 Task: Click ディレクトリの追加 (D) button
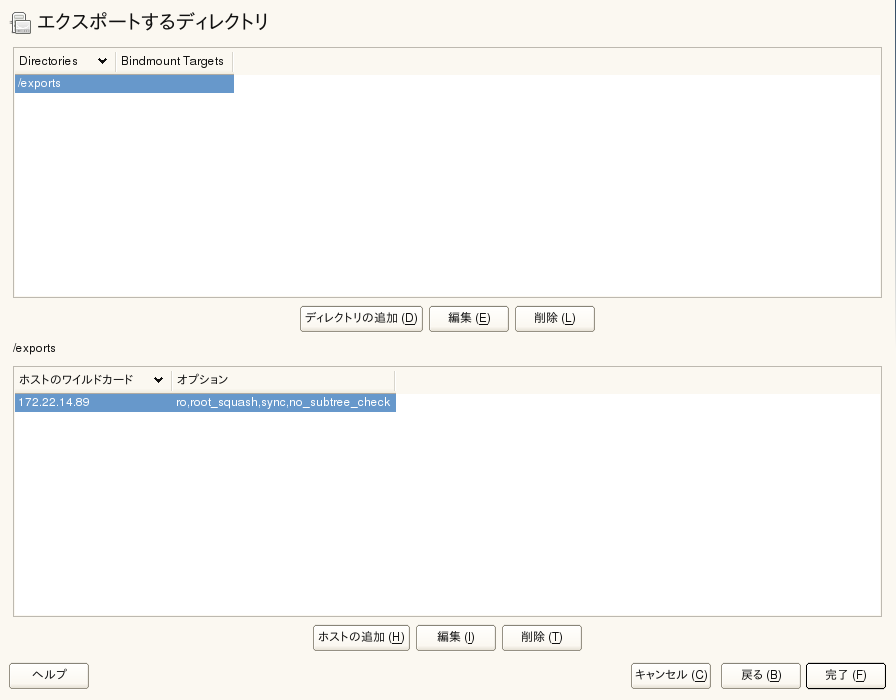point(361,318)
